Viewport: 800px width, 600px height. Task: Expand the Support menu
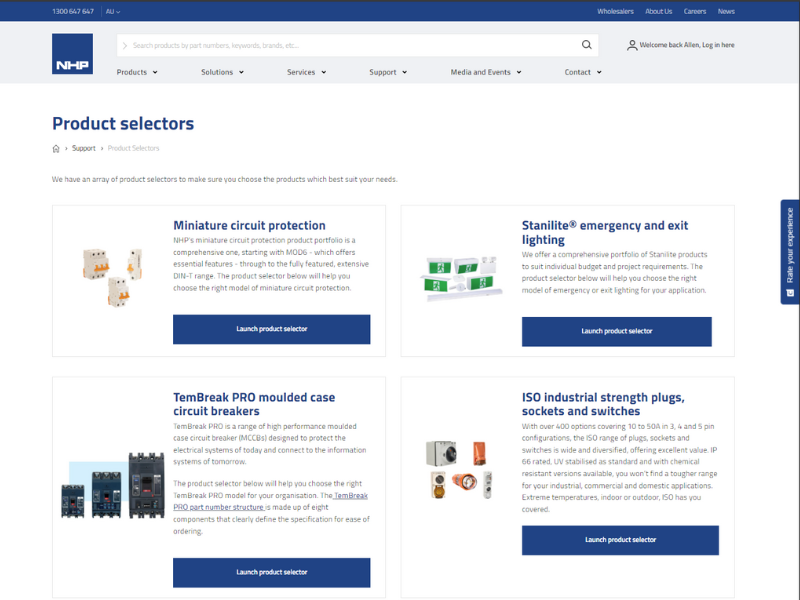(388, 72)
